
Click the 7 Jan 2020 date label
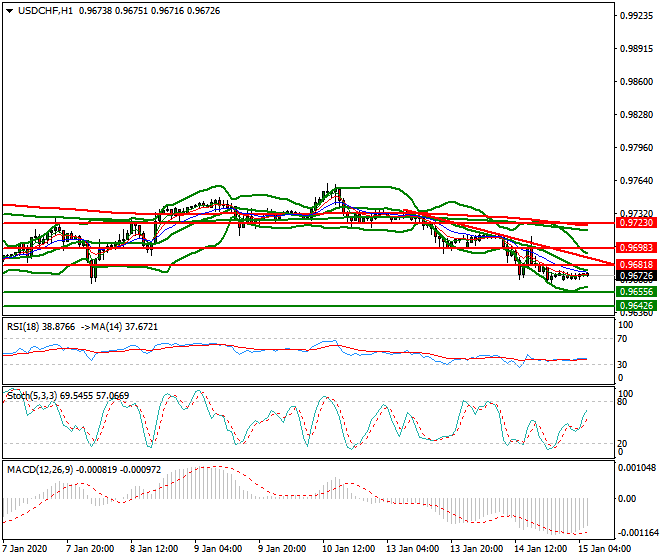(26, 549)
